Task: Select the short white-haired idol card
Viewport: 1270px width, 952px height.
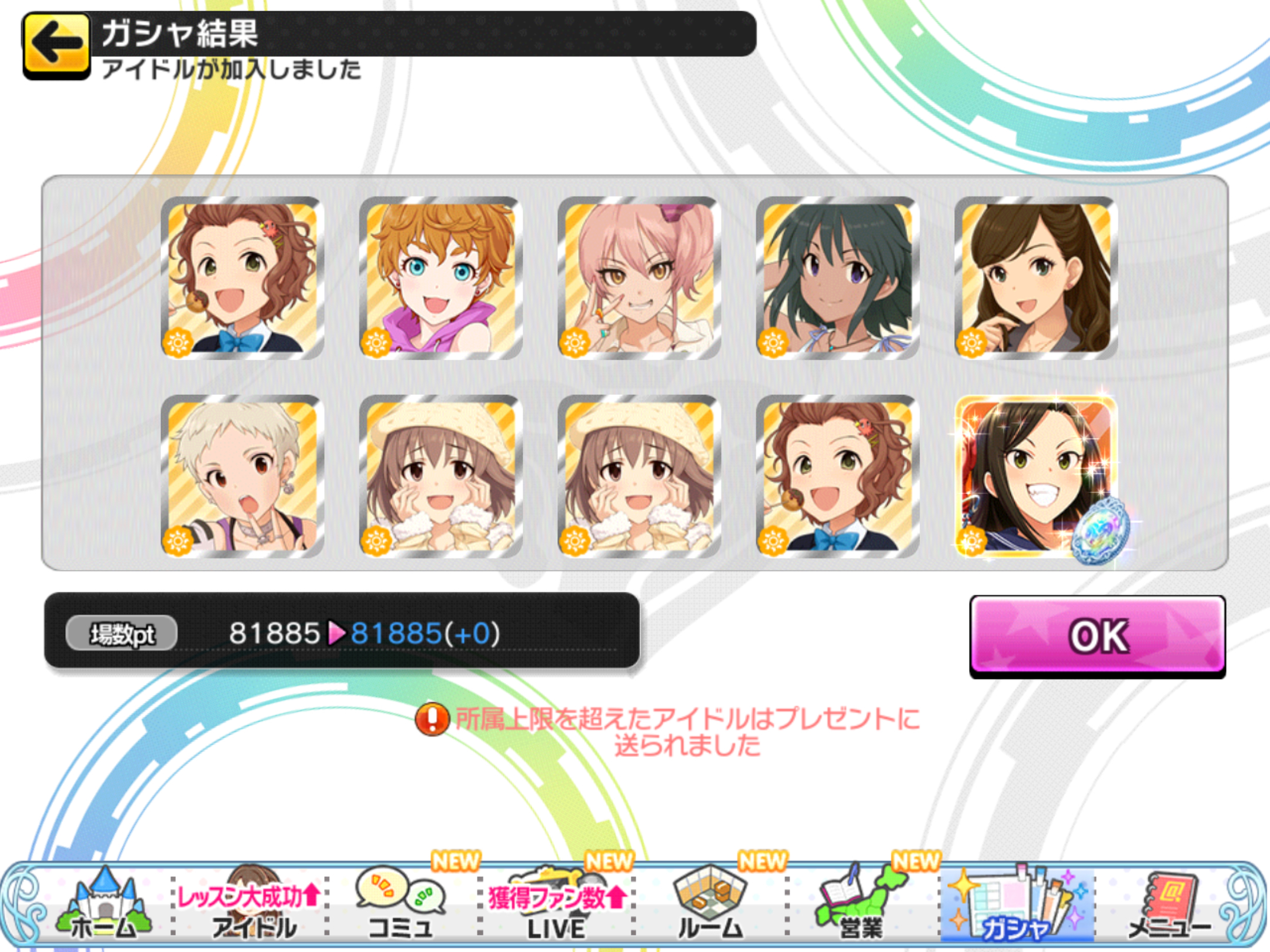Action: tap(242, 476)
